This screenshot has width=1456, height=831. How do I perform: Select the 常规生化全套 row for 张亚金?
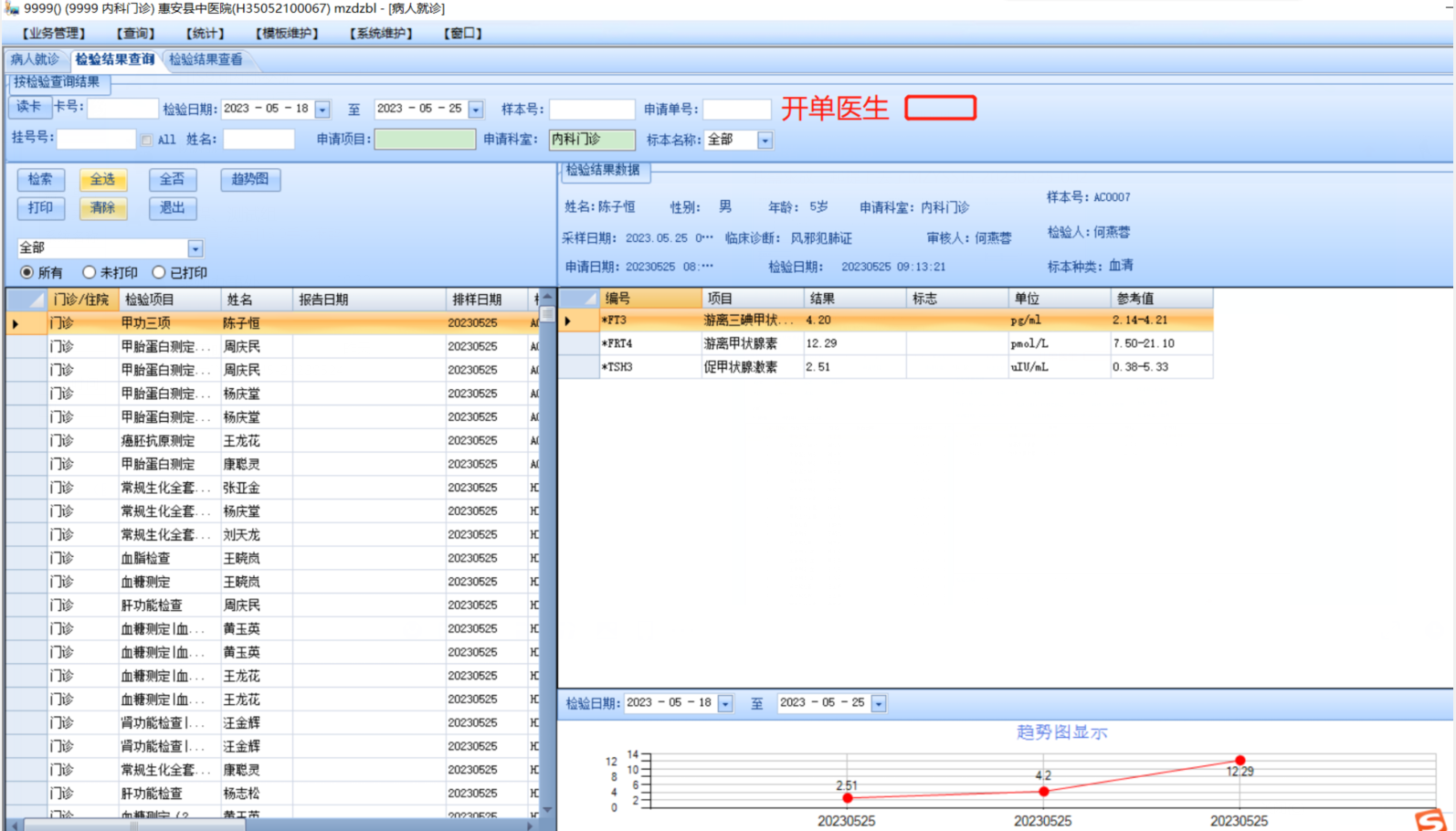pyautogui.click(x=274, y=489)
